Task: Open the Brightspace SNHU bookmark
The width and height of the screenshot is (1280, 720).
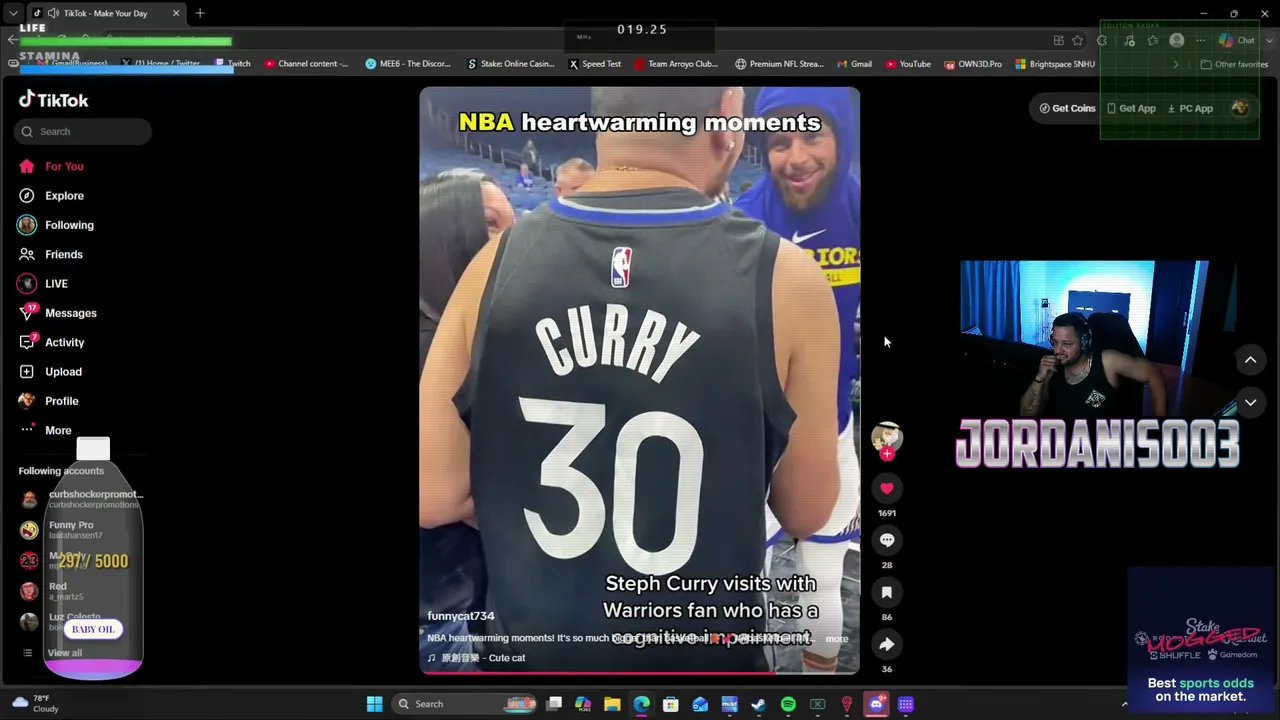Action: (x=1055, y=64)
